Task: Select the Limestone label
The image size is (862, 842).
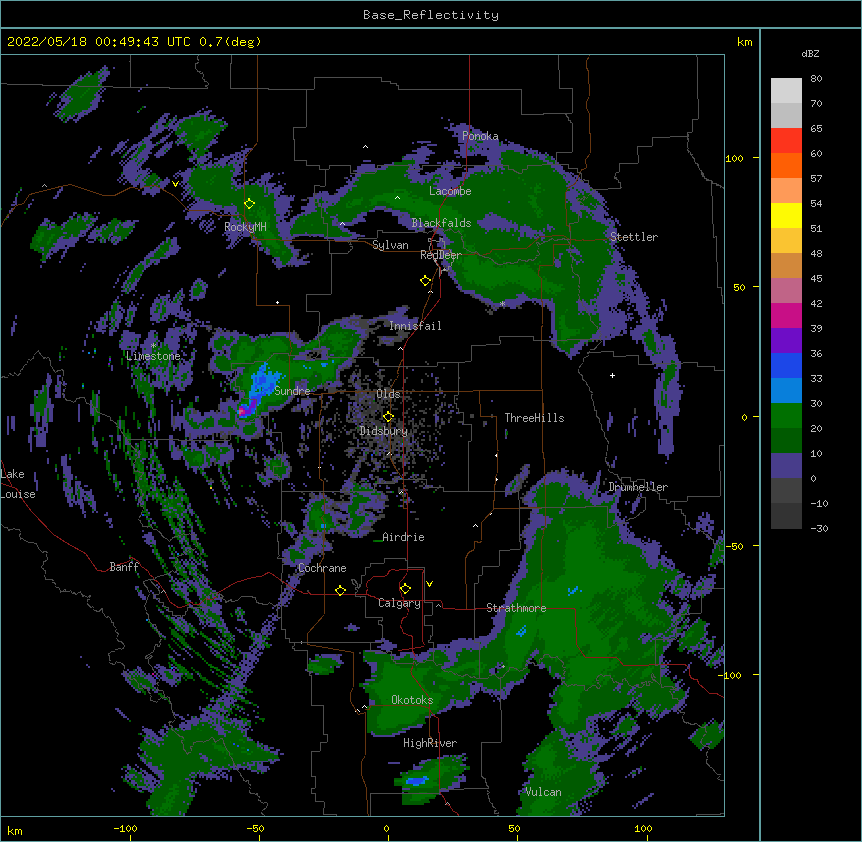Action: coord(153,356)
